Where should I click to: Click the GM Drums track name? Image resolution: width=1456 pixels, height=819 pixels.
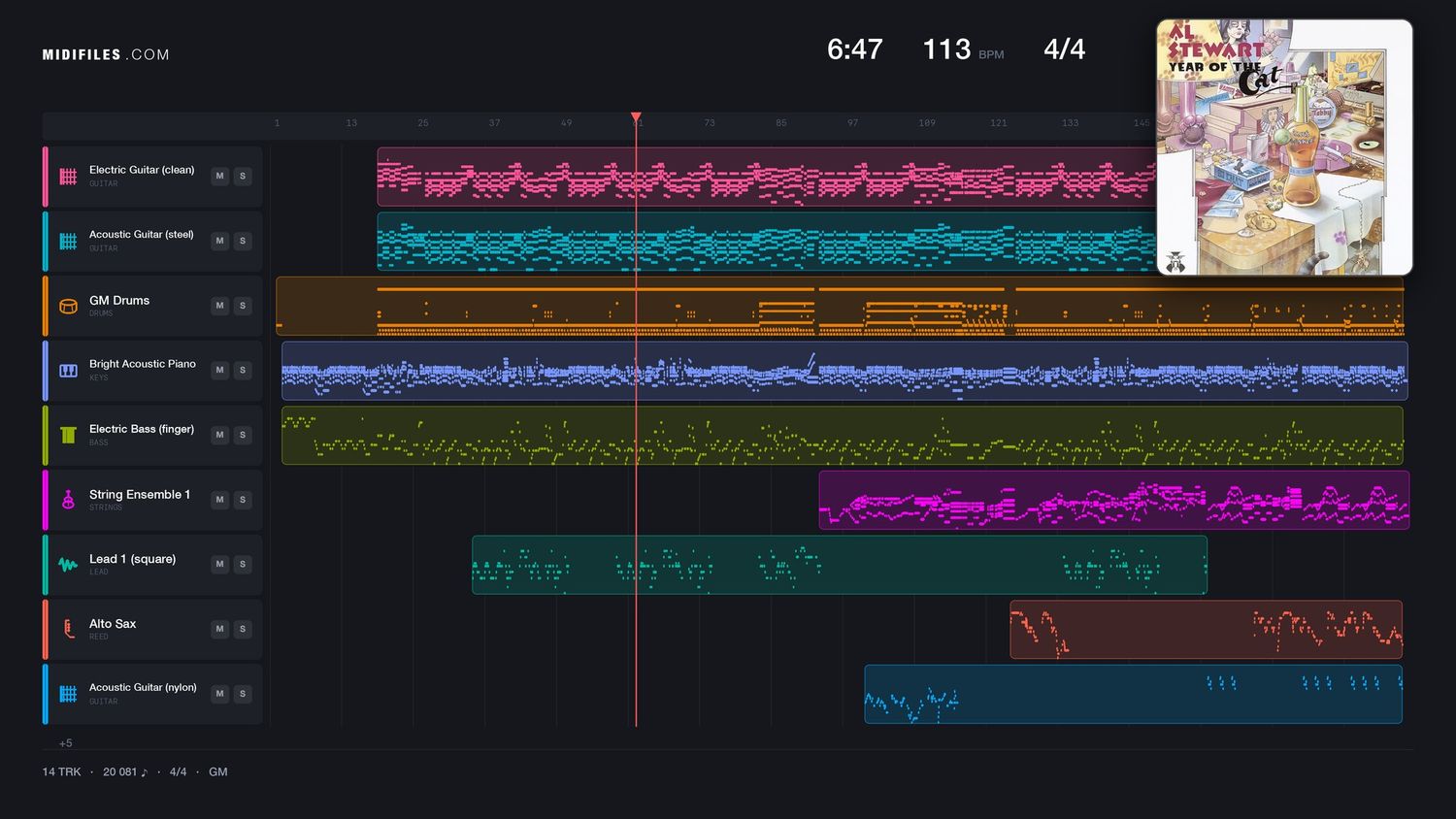tap(119, 301)
